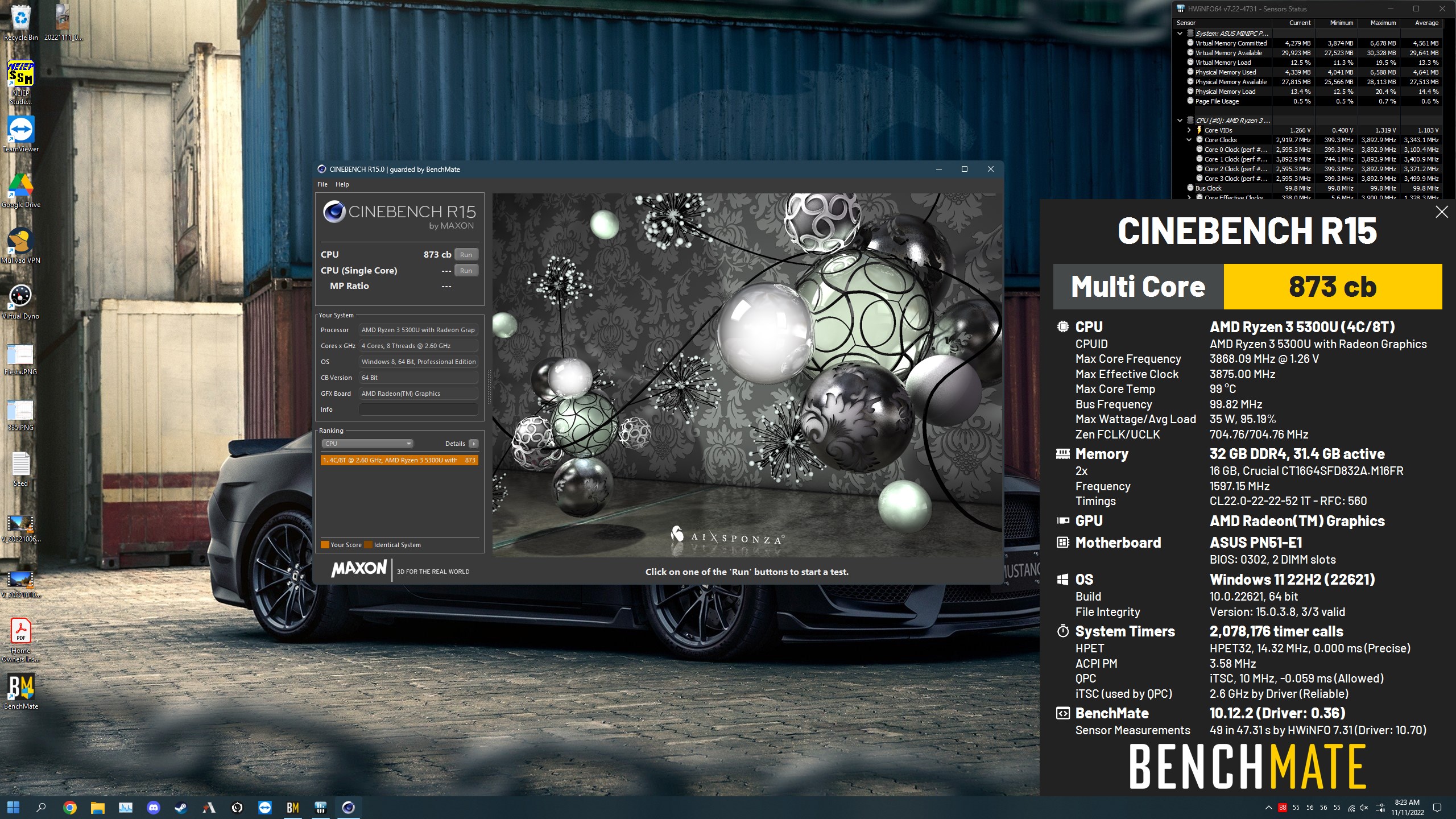Open the File menu in Cinebench

click(x=322, y=184)
